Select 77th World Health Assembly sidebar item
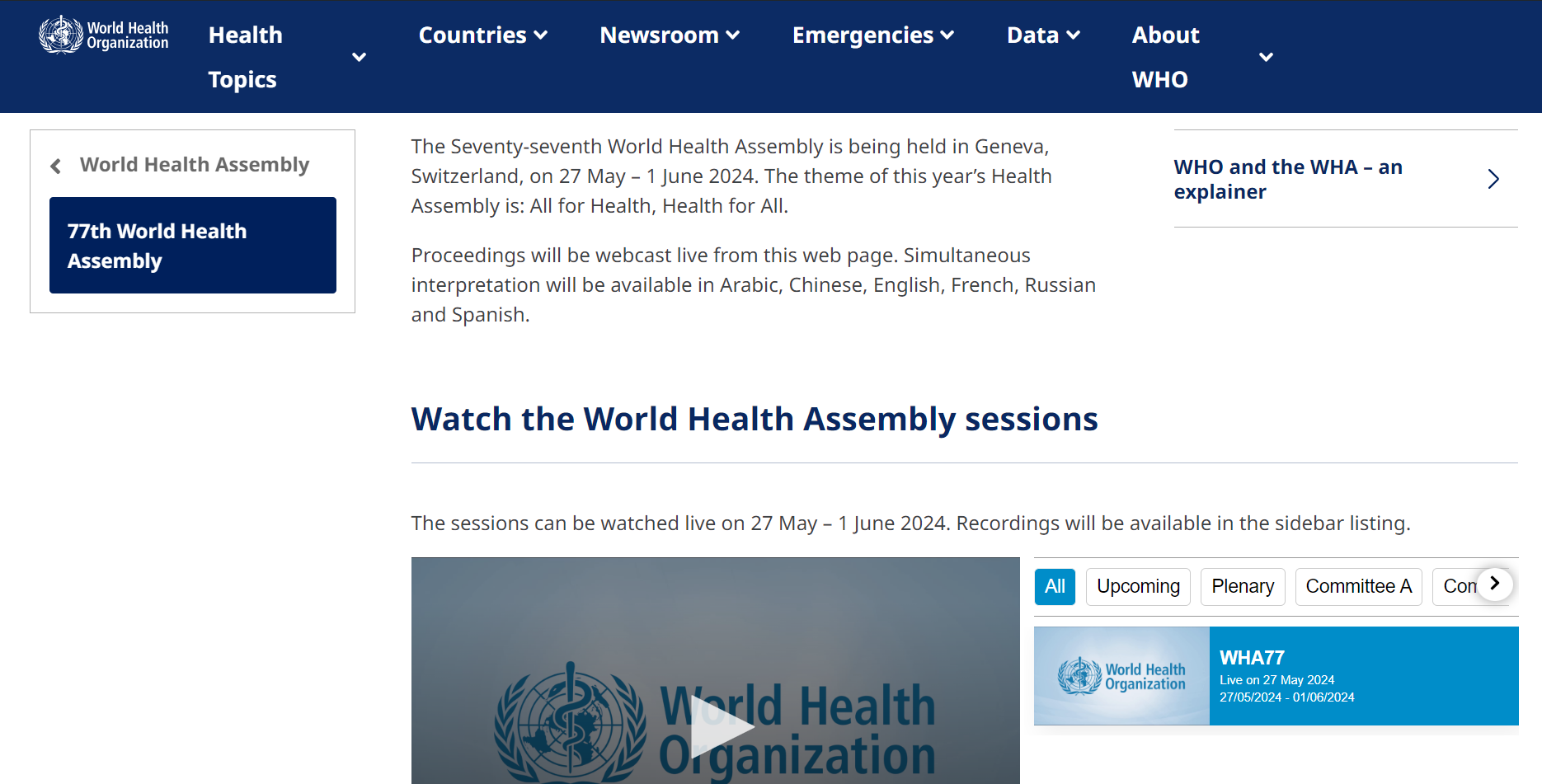Image resolution: width=1542 pixels, height=784 pixels. tap(193, 245)
